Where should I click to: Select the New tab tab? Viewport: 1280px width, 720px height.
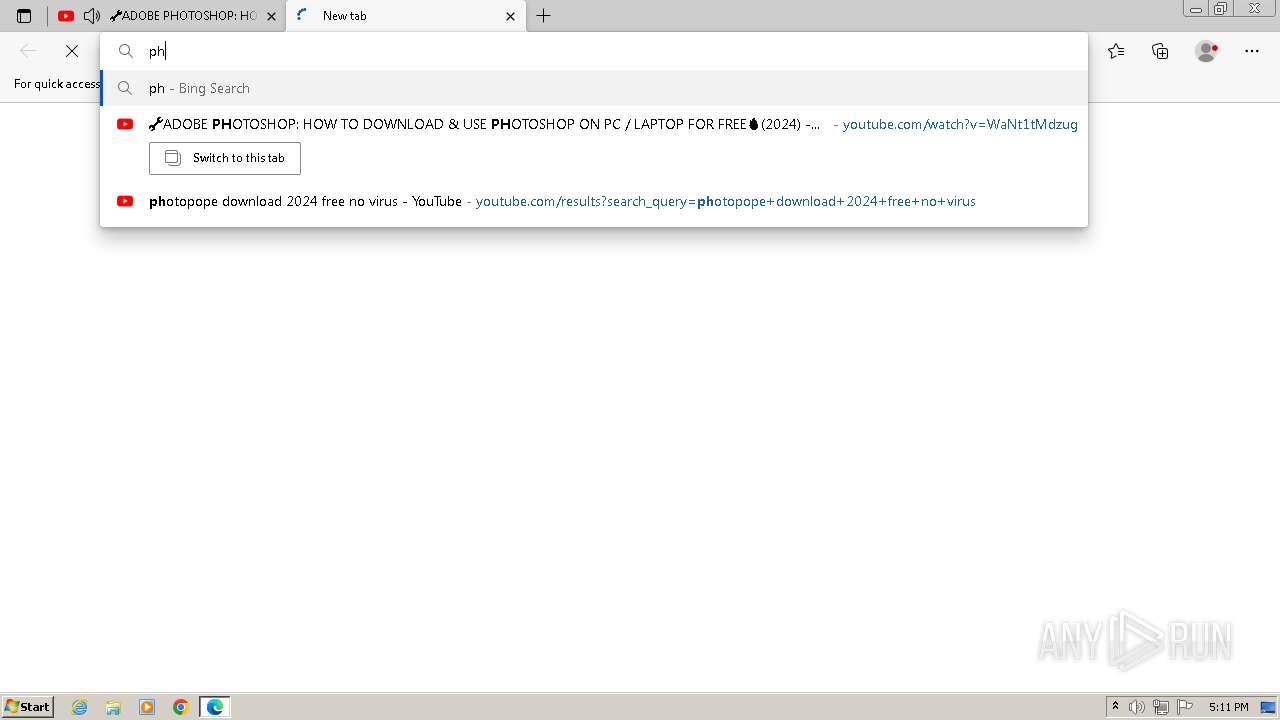coord(405,16)
